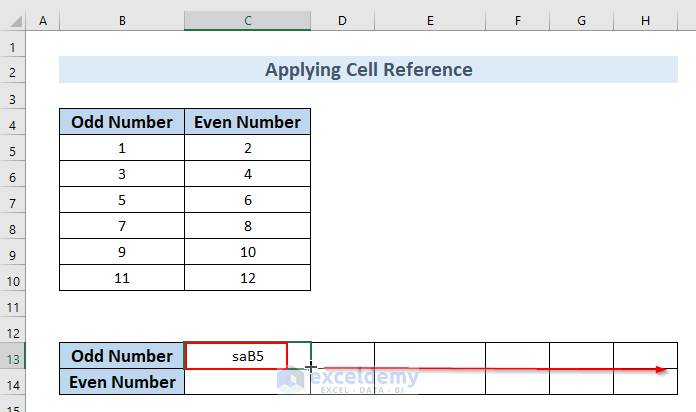Select the cell with value 1
This screenshot has width=696, height=412.
click(121, 148)
